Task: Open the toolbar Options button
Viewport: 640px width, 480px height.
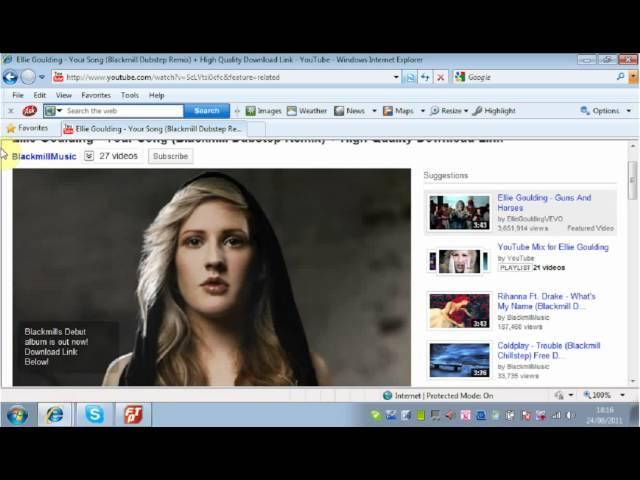Action: [600, 111]
